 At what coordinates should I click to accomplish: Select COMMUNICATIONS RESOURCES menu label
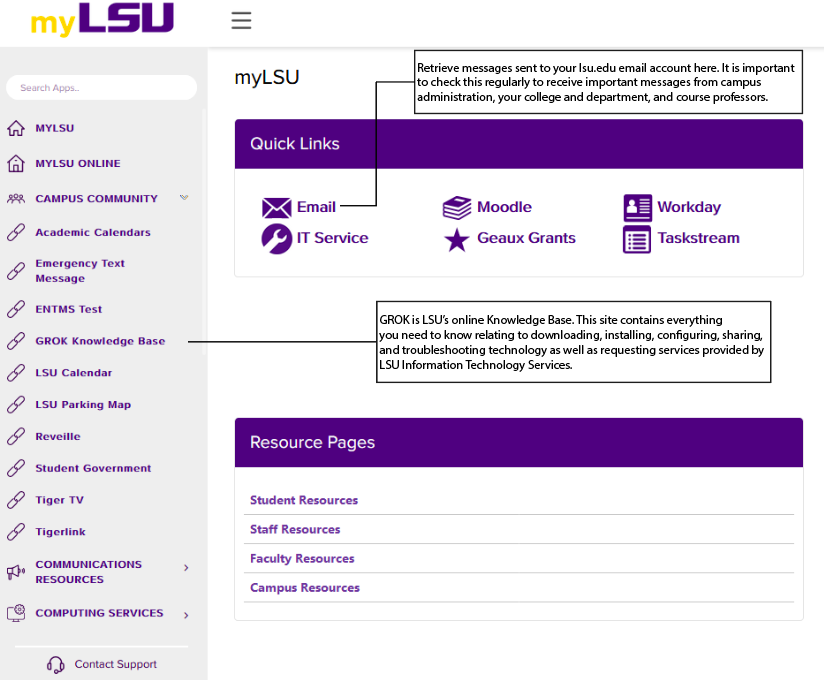(x=89, y=572)
